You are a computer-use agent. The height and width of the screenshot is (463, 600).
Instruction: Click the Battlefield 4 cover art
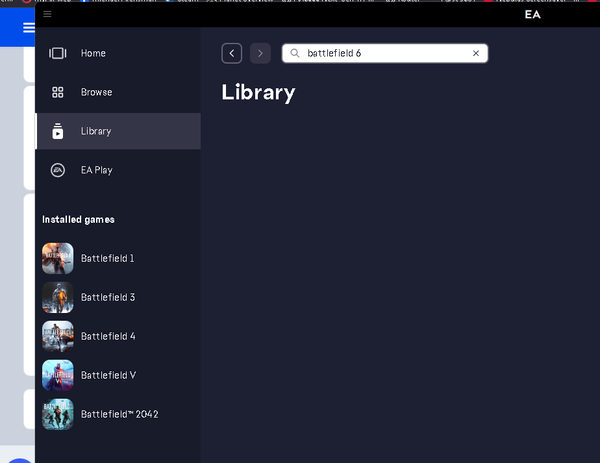coord(58,336)
